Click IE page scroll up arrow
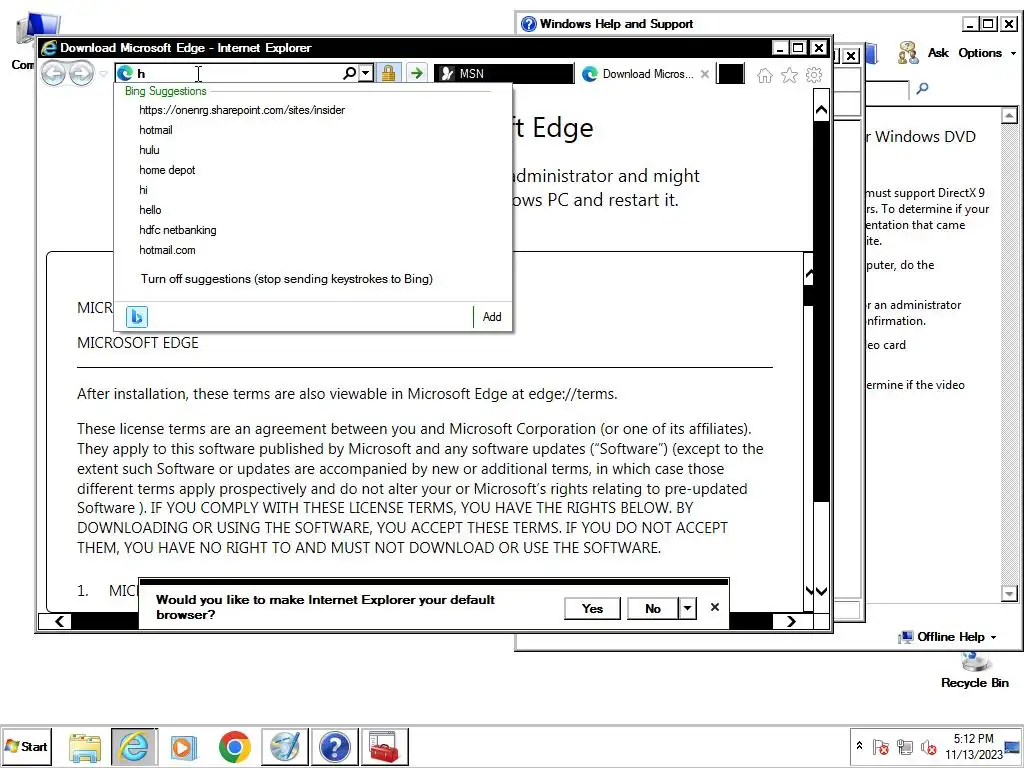Viewport: 1024px width, 768px height. click(821, 110)
